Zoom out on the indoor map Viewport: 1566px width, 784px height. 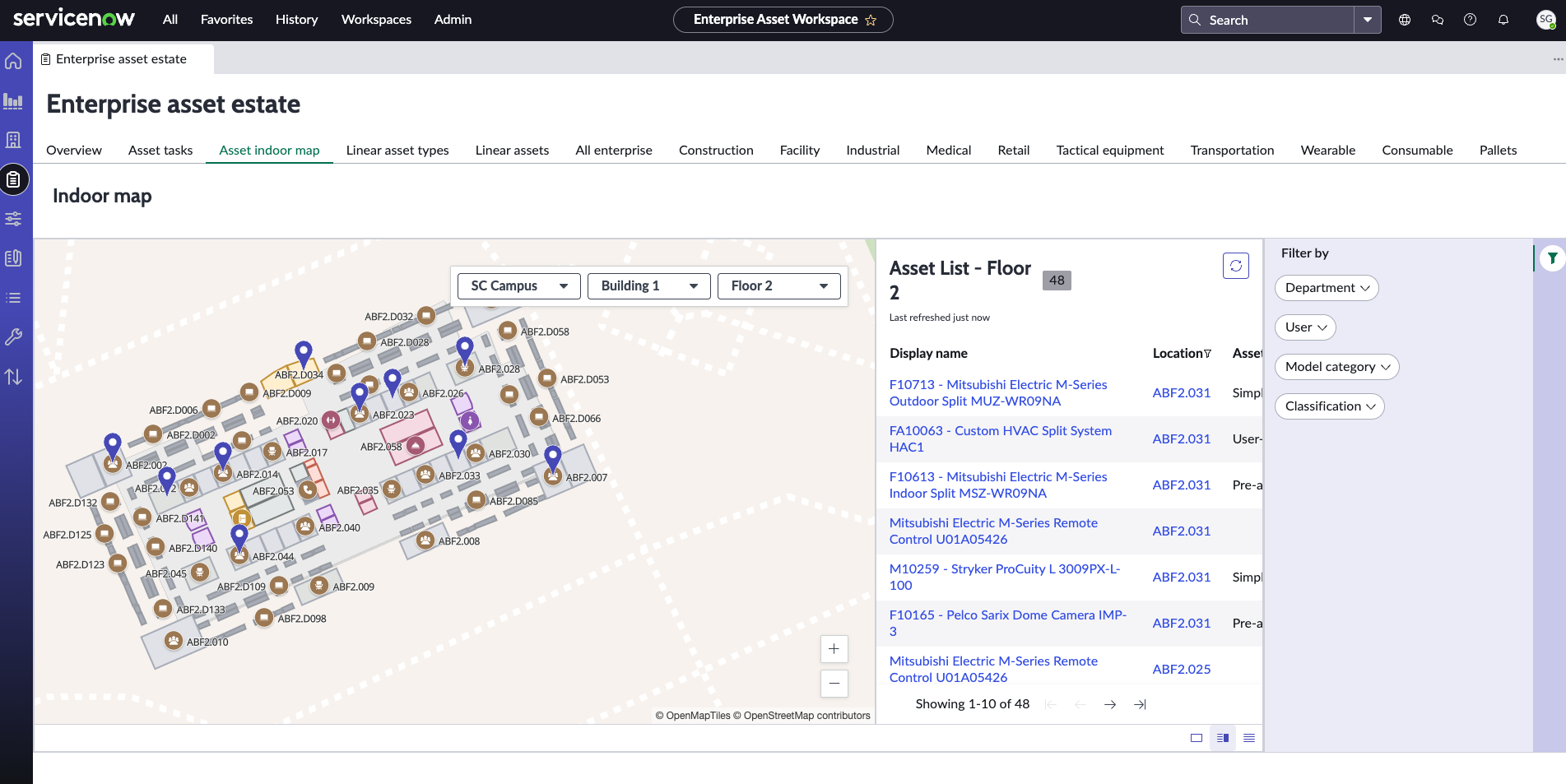click(834, 684)
